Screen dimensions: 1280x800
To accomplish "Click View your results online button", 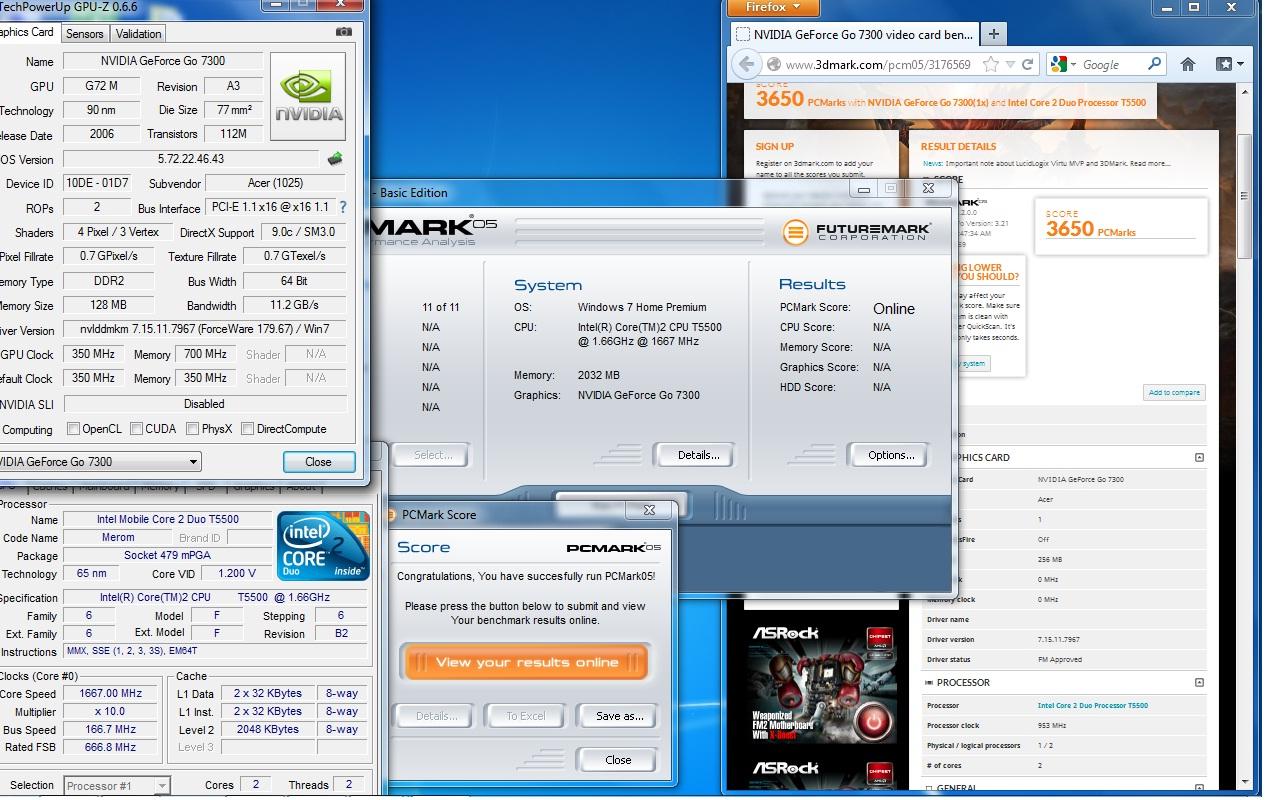I will 526,662.
